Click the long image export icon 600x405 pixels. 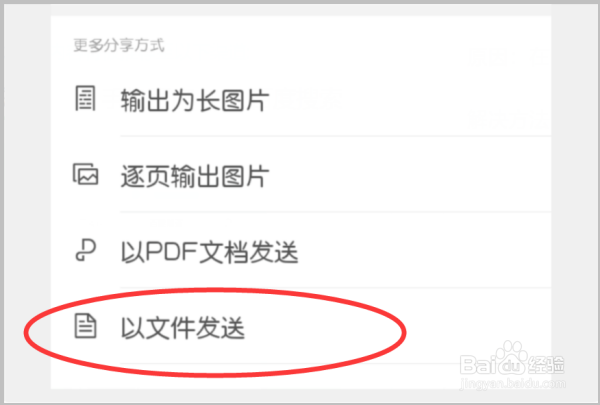point(85,98)
